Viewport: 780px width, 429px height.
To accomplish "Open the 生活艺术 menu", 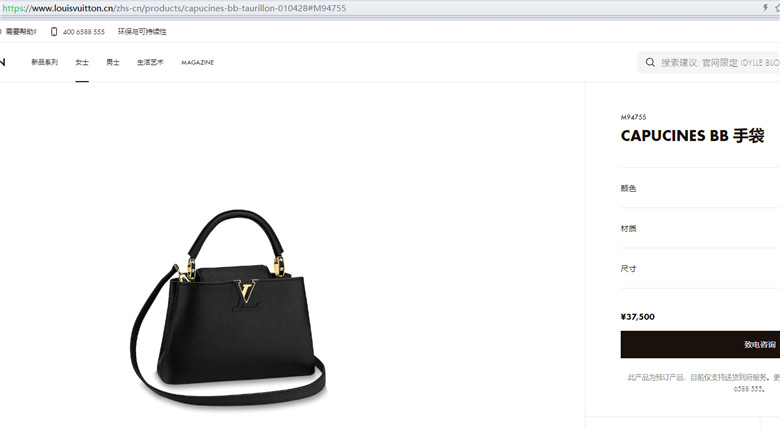I will [x=150, y=62].
